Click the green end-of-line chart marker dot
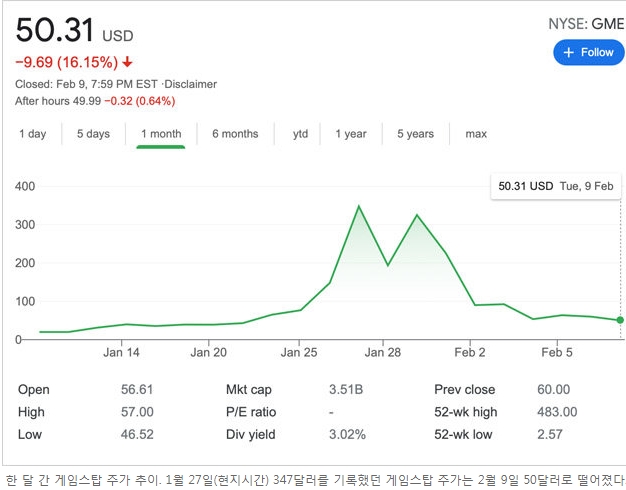Image resolution: width=626 pixels, height=490 pixels. click(620, 320)
